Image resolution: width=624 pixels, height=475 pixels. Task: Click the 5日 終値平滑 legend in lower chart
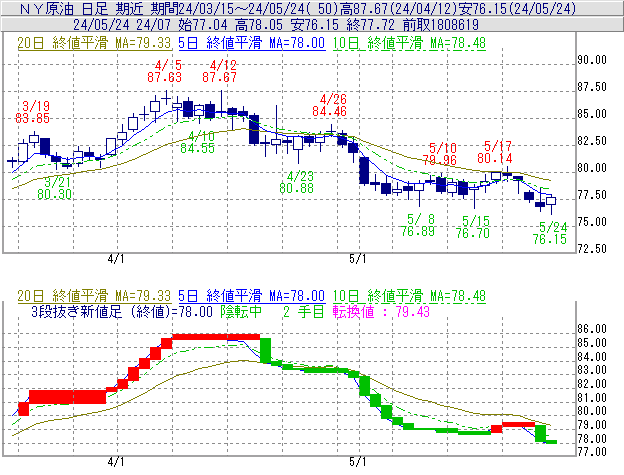pos(252,296)
